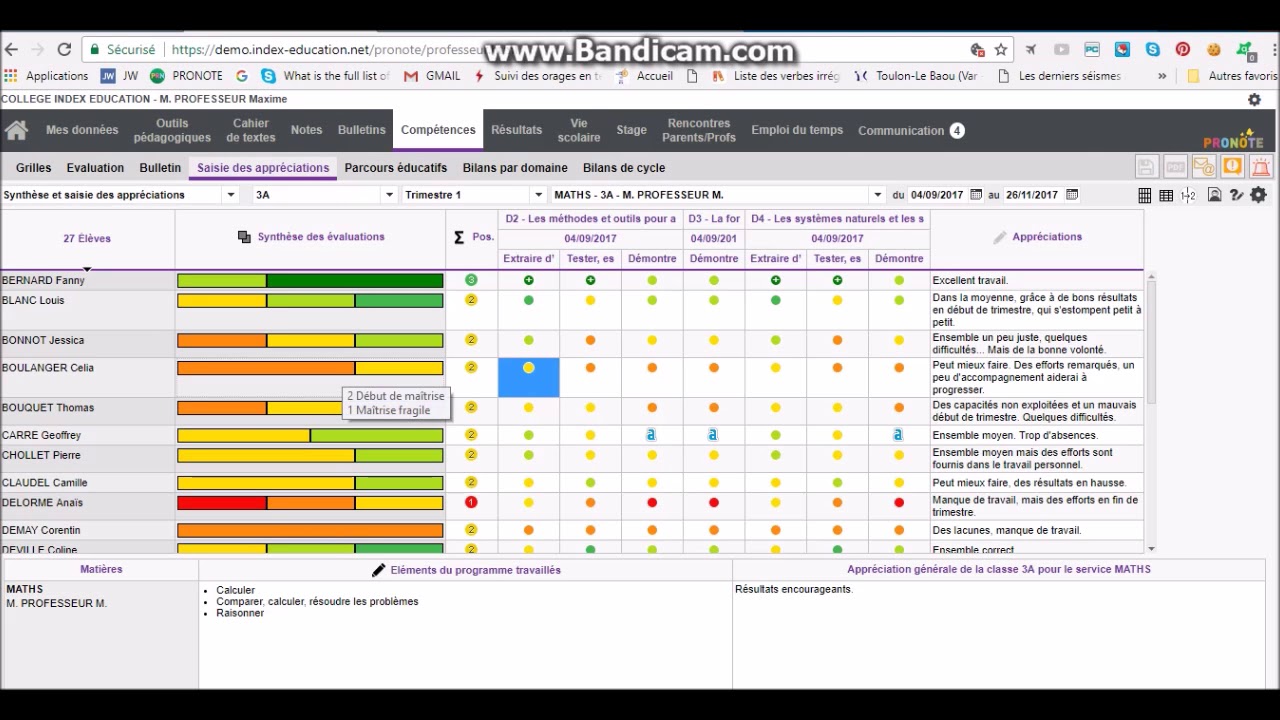Open the gear icon near college title
The image size is (1280, 720).
[1254, 99]
